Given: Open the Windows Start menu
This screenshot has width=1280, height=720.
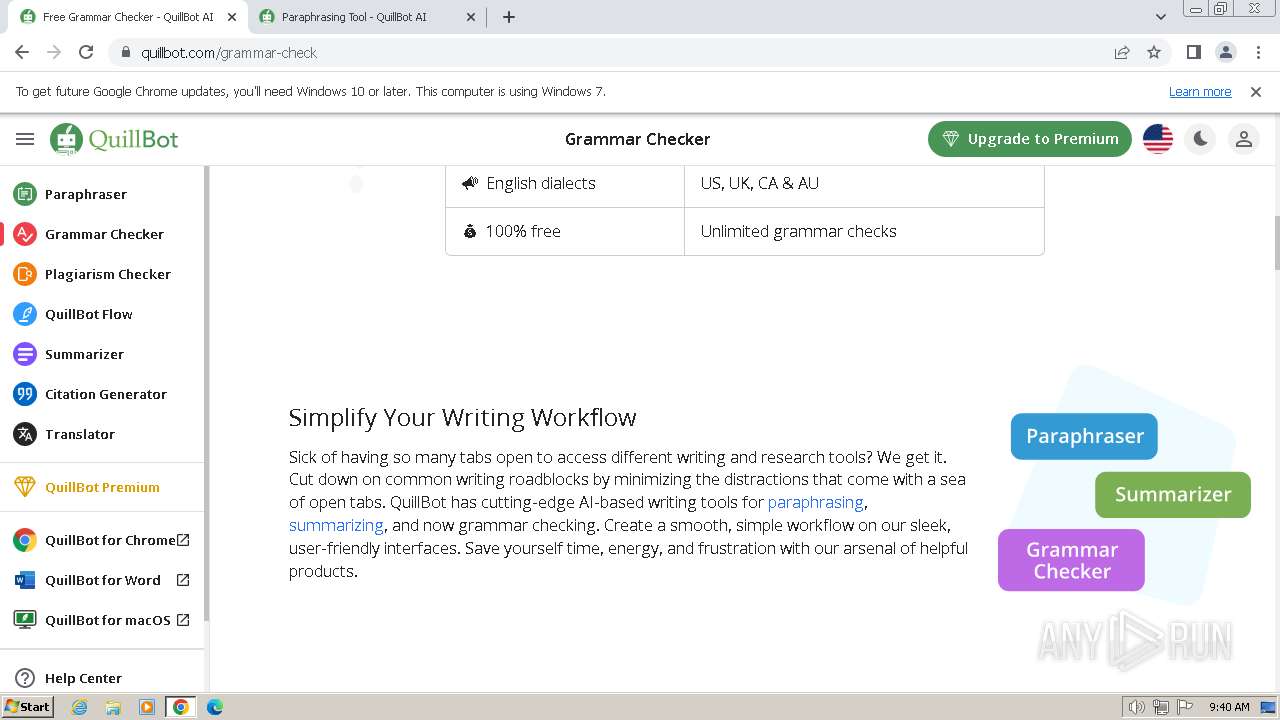Looking at the screenshot, I should point(28,707).
